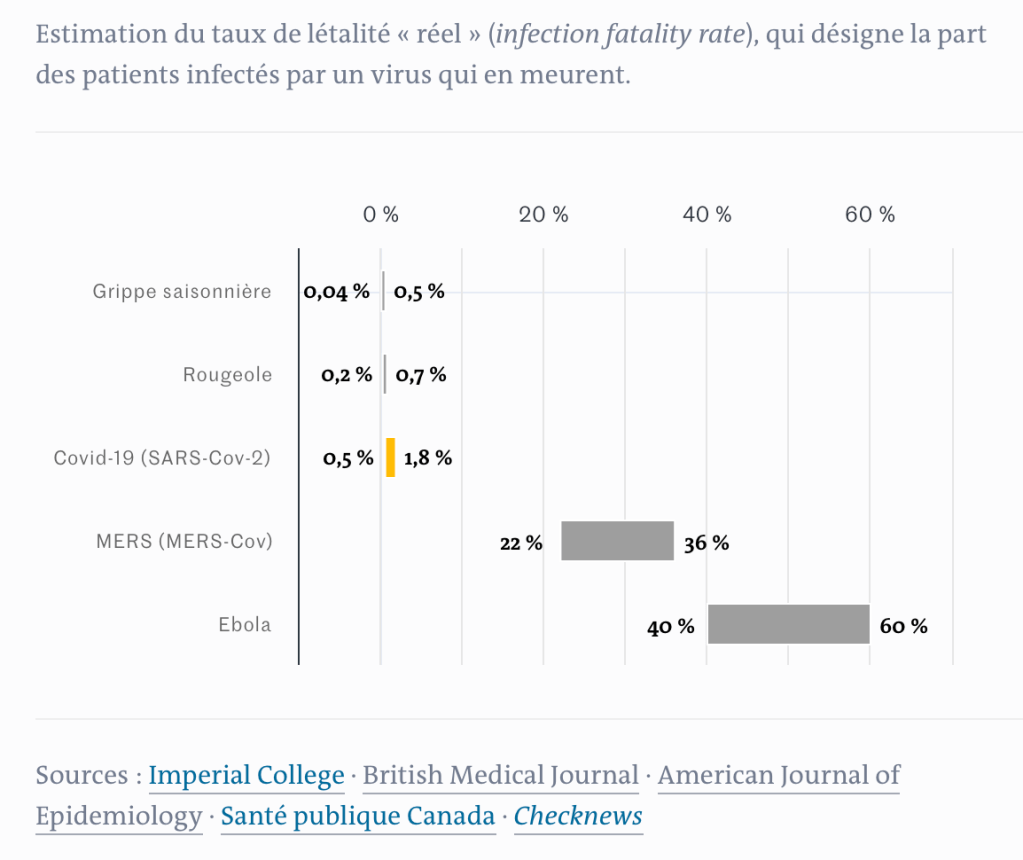Open the Checknews source link
Screen dimensions: 1023x860
578,816
